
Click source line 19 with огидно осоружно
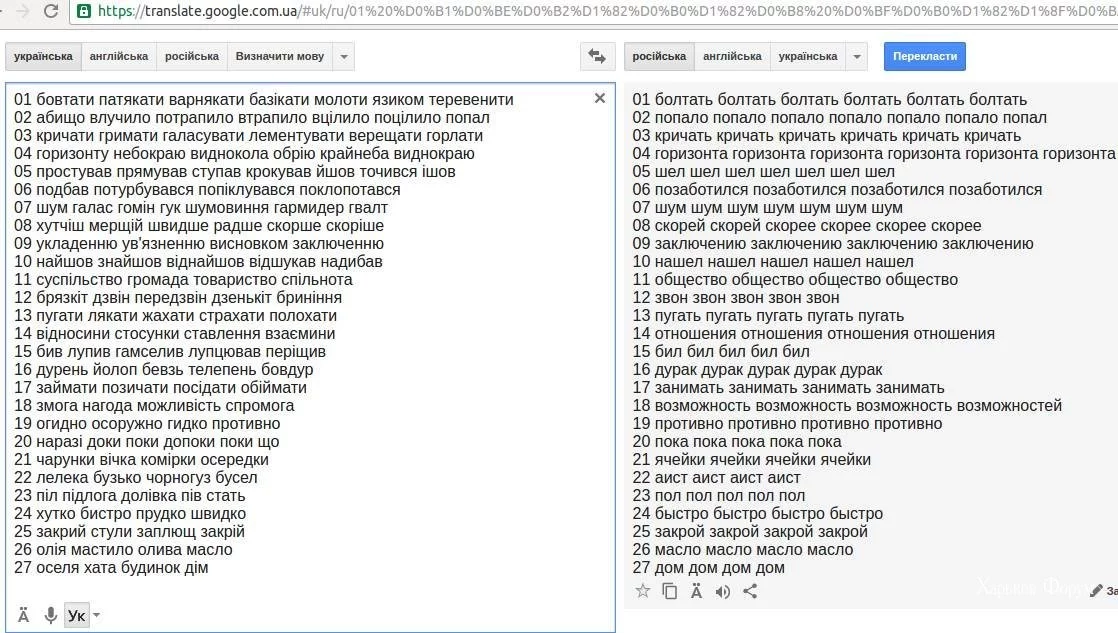tap(147, 423)
